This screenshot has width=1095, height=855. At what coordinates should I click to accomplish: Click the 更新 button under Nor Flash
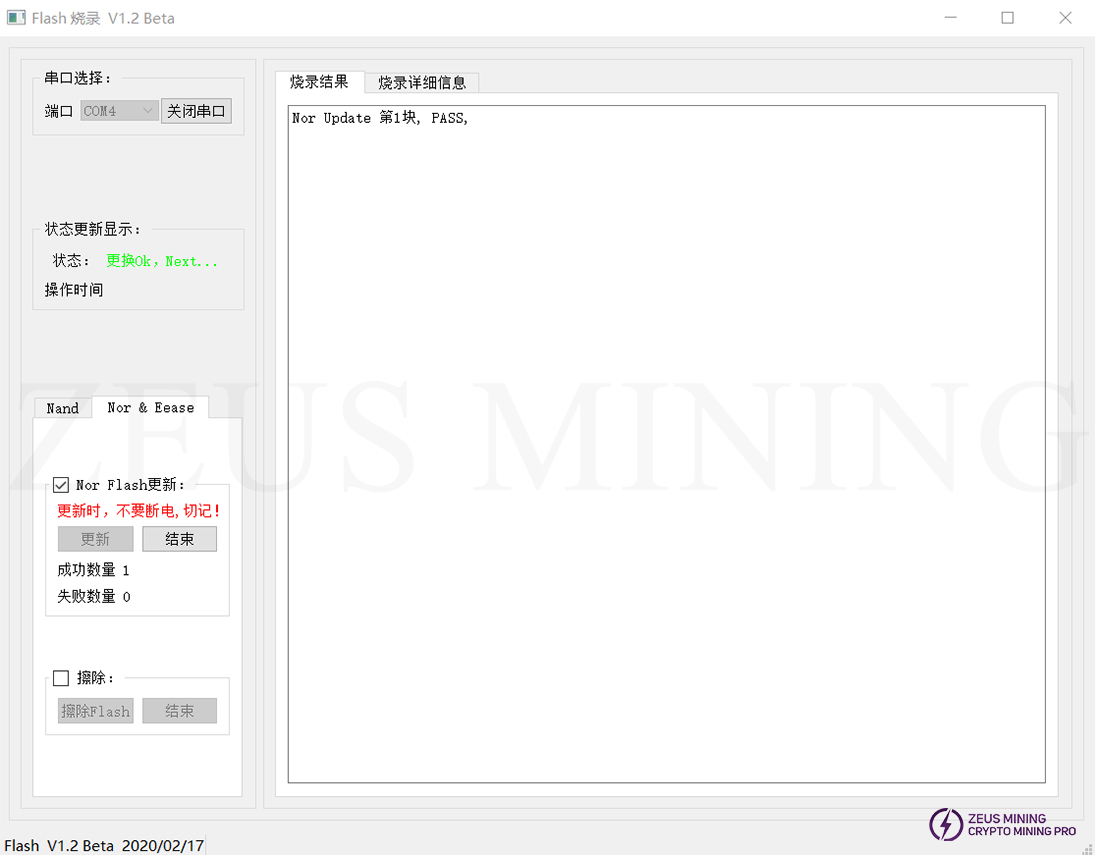tap(95, 539)
